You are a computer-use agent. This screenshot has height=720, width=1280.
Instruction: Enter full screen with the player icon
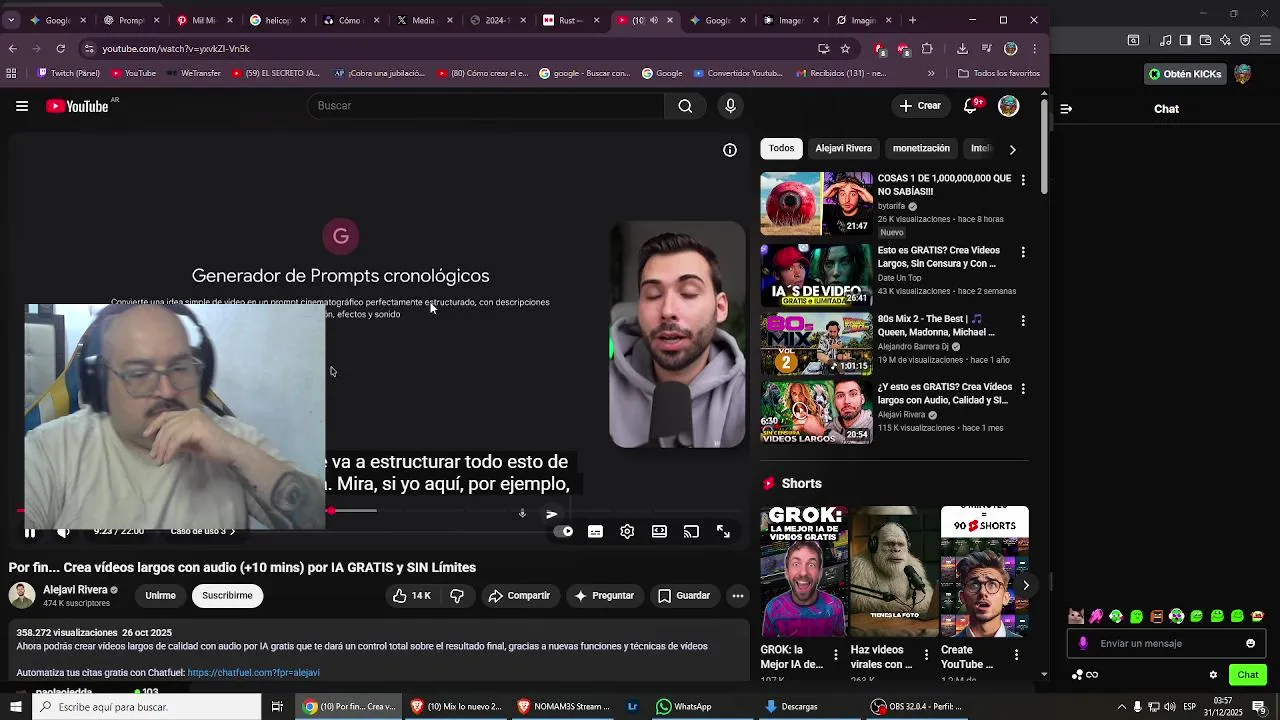coord(723,532)
